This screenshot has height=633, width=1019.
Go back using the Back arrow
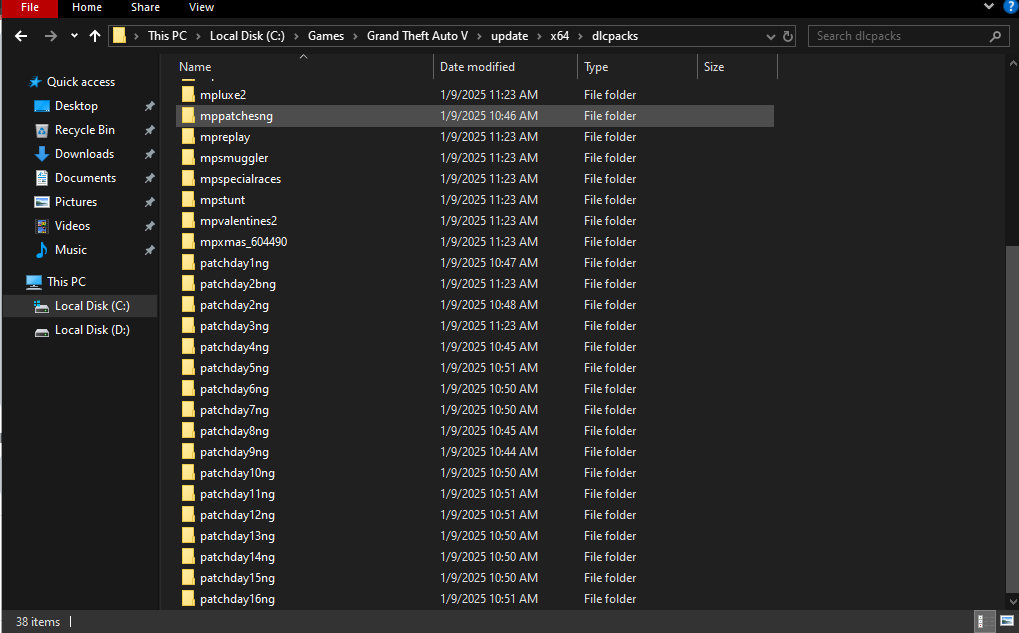point(21,36)
